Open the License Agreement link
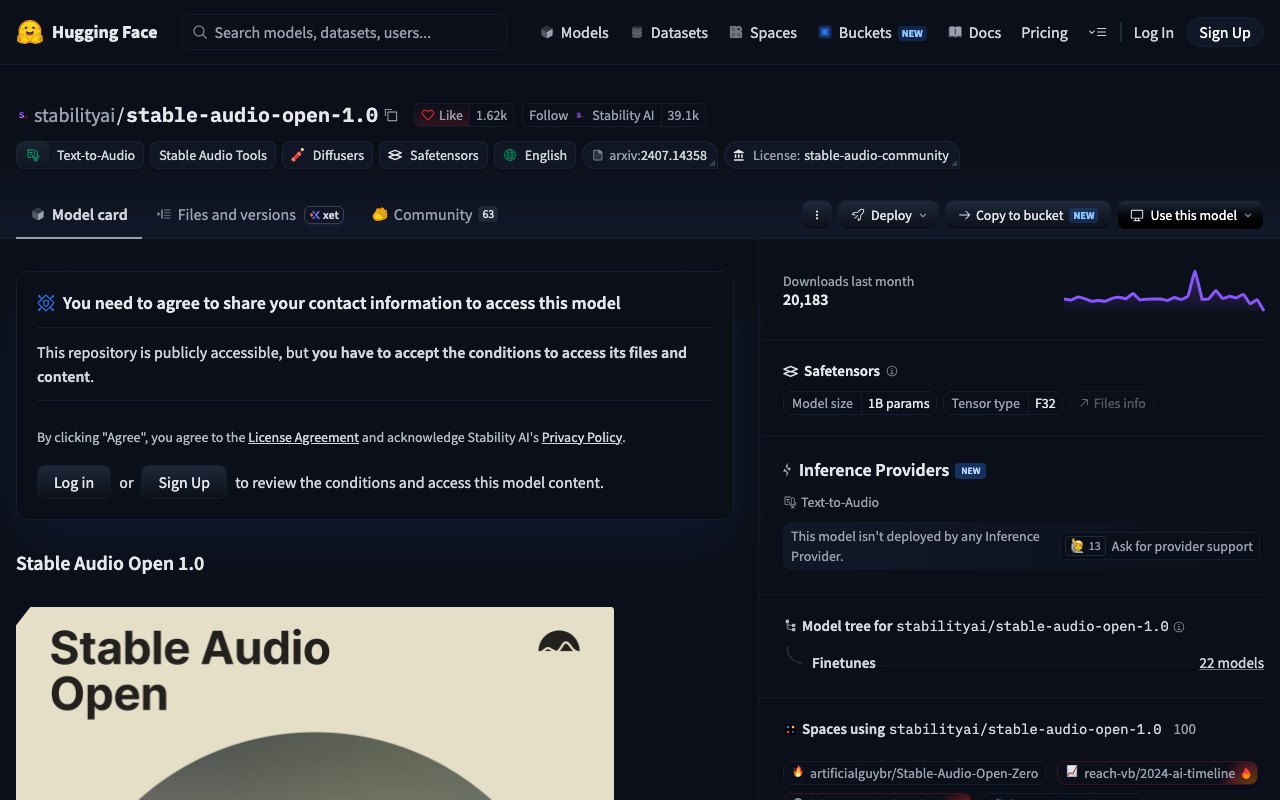This screenshot has height=800, width=1280. (x=303, y=437)
